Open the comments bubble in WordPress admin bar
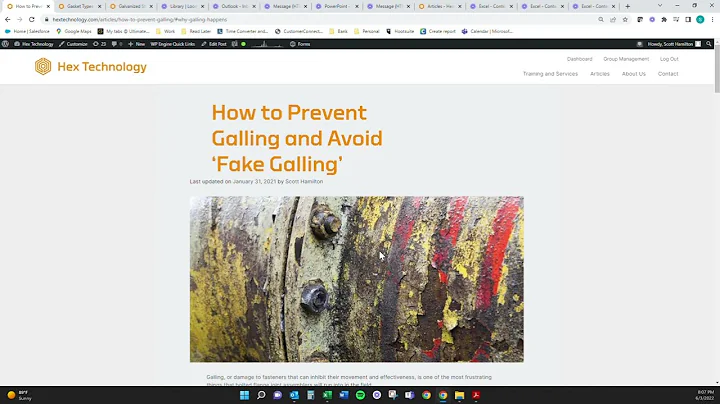This screenshot has width=720, height=404. click(117, 44)
